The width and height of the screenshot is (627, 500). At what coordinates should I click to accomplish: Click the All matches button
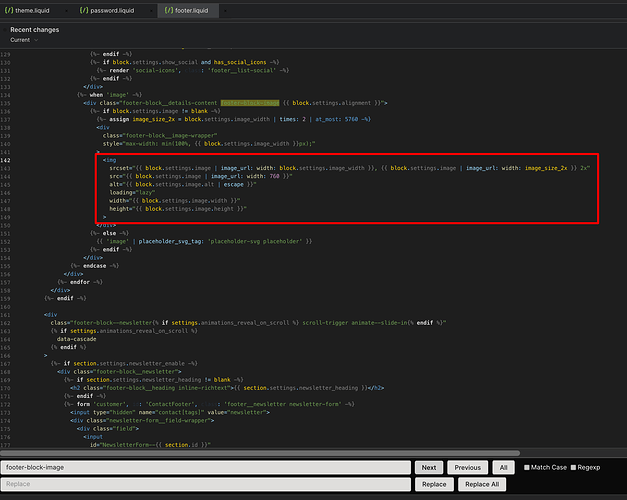pos(503,467)
